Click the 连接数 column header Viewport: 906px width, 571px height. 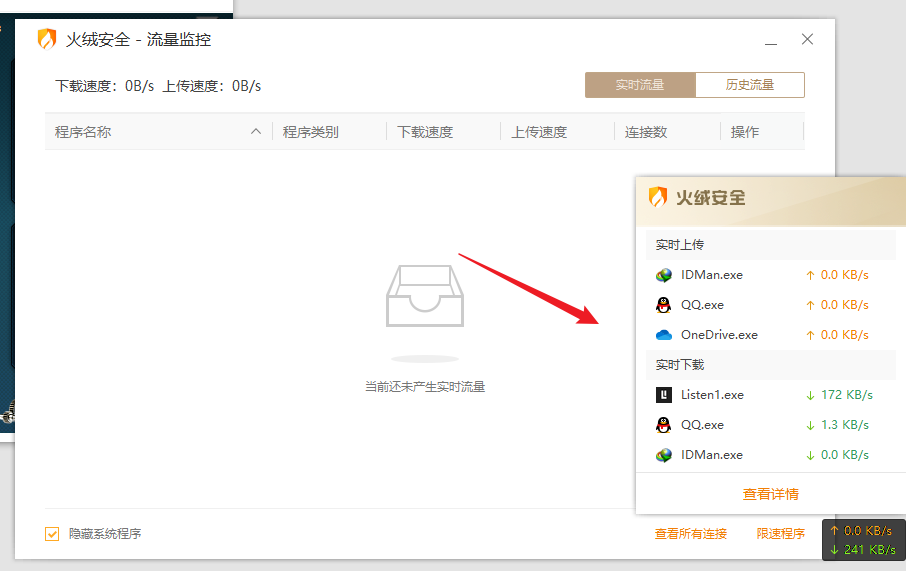pyautogui.click(x=646, y=132)
